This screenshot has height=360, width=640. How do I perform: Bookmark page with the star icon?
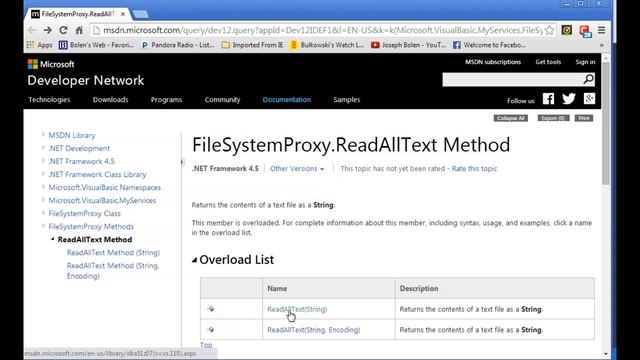549,30
